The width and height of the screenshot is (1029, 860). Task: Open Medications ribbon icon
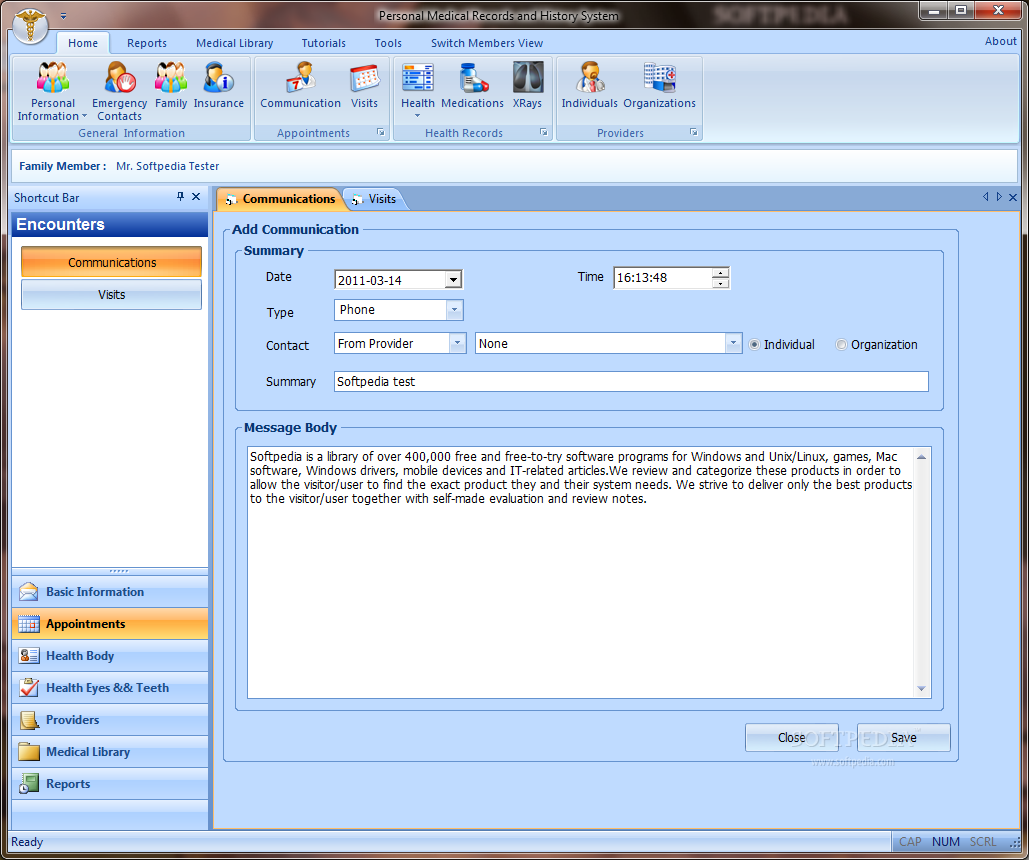tap(472, 85)
